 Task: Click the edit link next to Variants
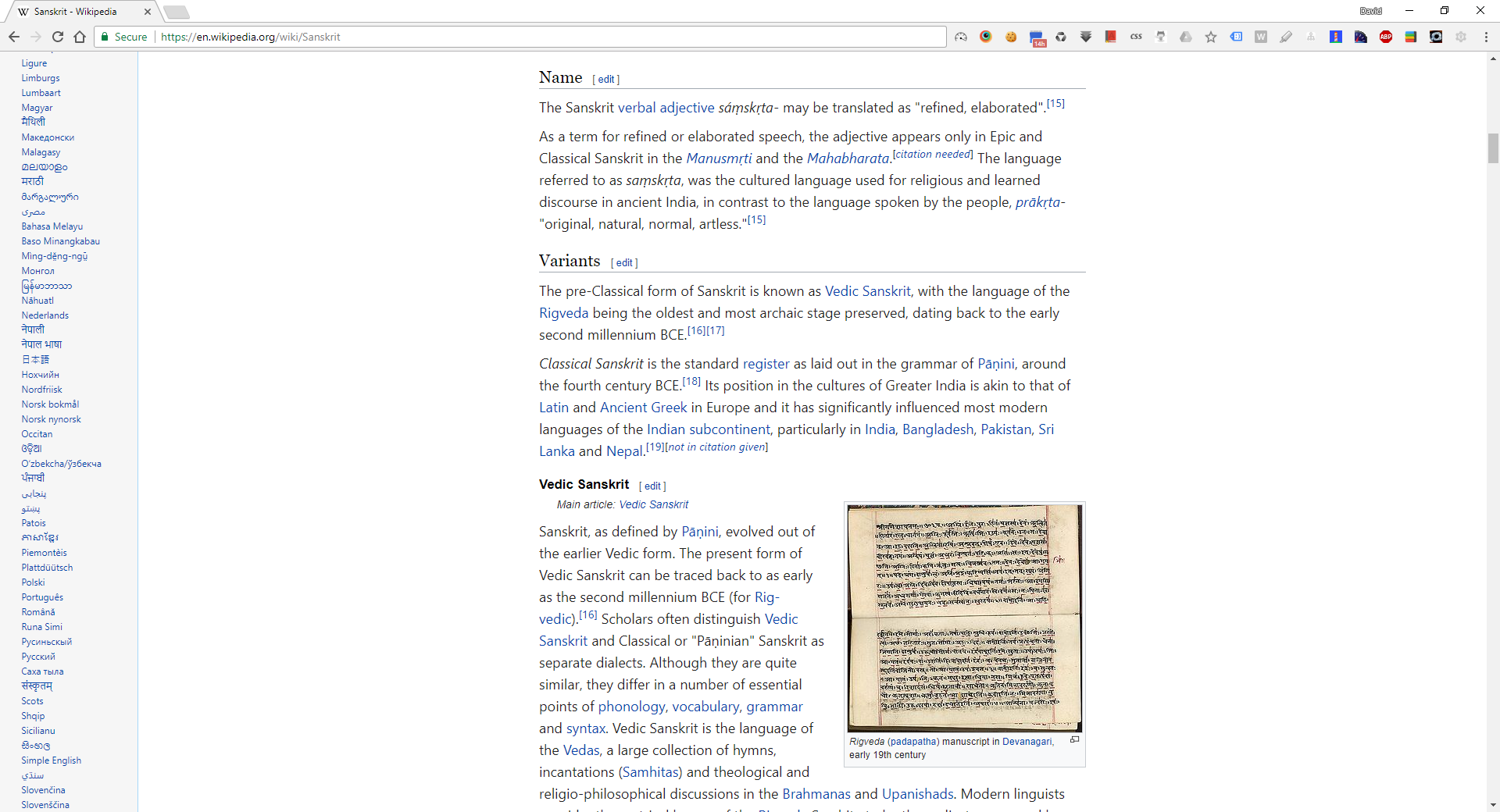[623, 263]
